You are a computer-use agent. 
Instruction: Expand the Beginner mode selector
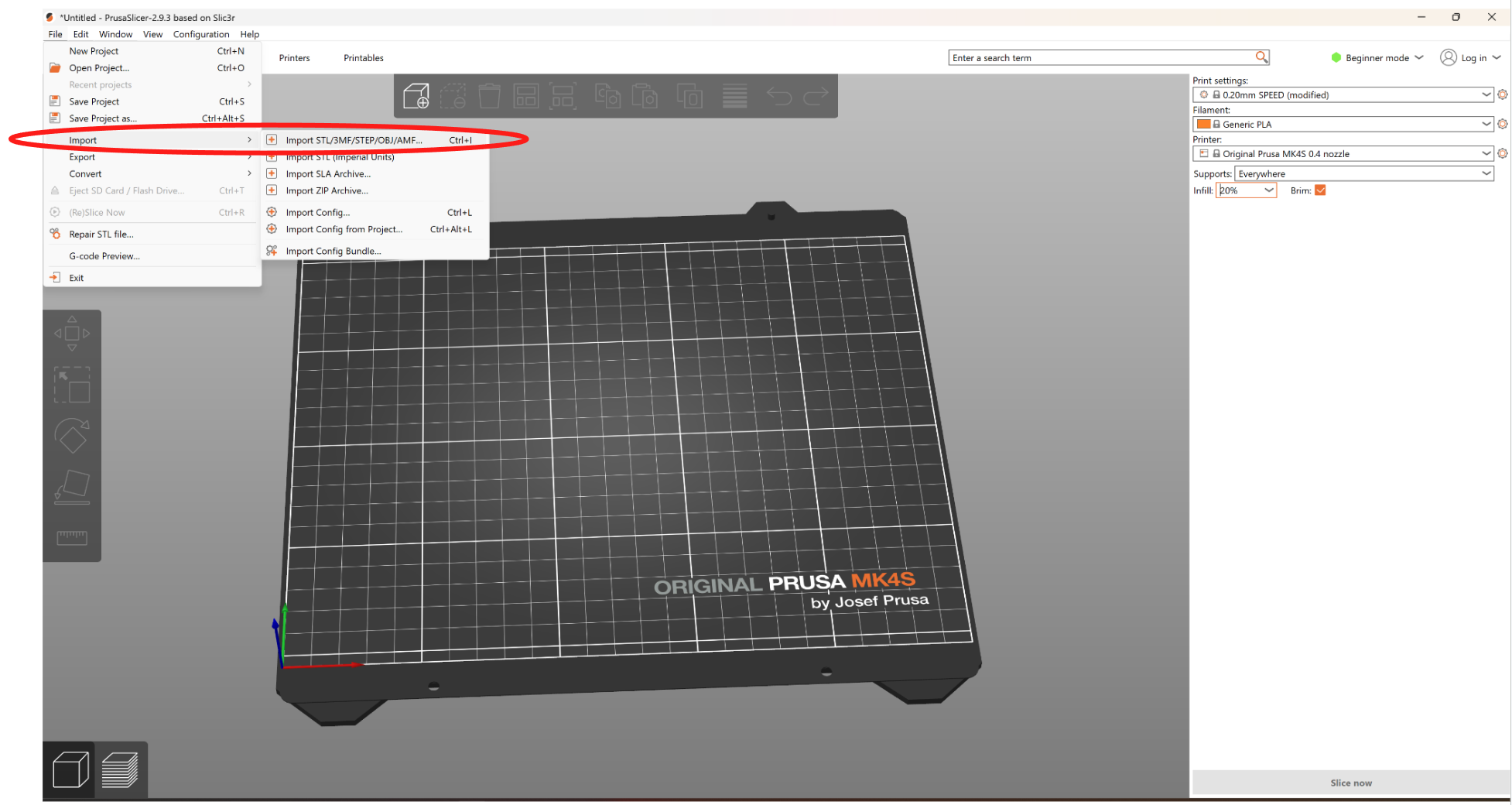tap(1377, 58)
